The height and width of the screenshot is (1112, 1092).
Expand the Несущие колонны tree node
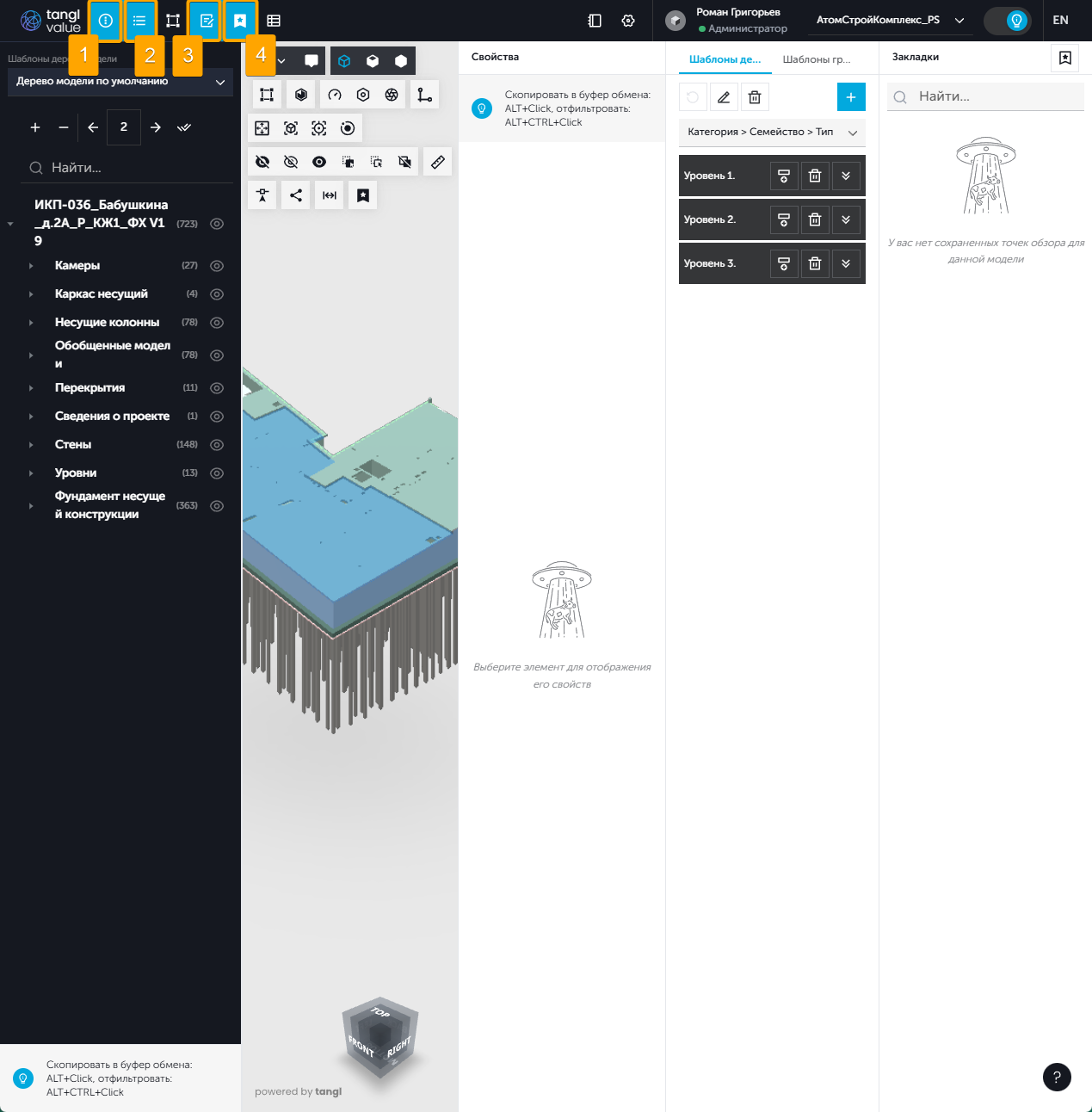click(x=31, y=323)
